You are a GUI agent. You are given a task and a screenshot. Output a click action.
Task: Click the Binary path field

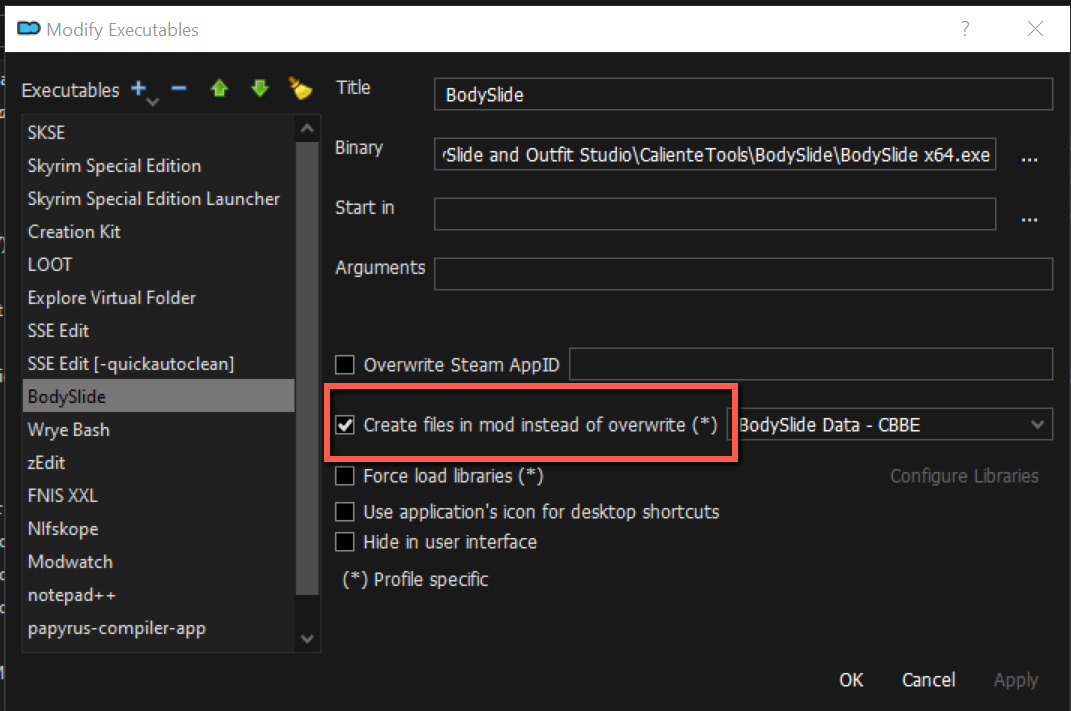tap(714, 154)
